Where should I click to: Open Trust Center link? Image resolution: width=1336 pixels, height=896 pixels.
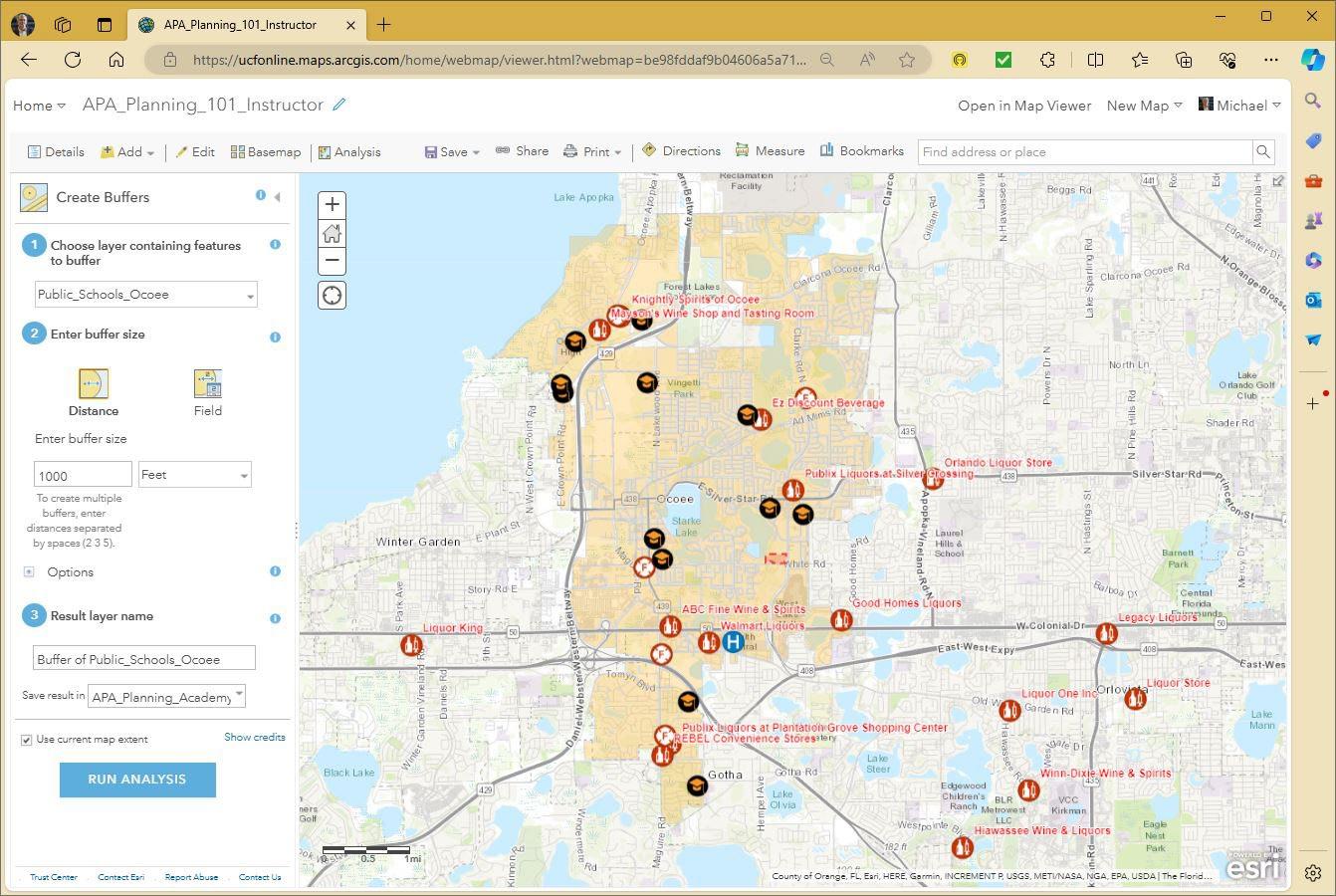point(53,877)
